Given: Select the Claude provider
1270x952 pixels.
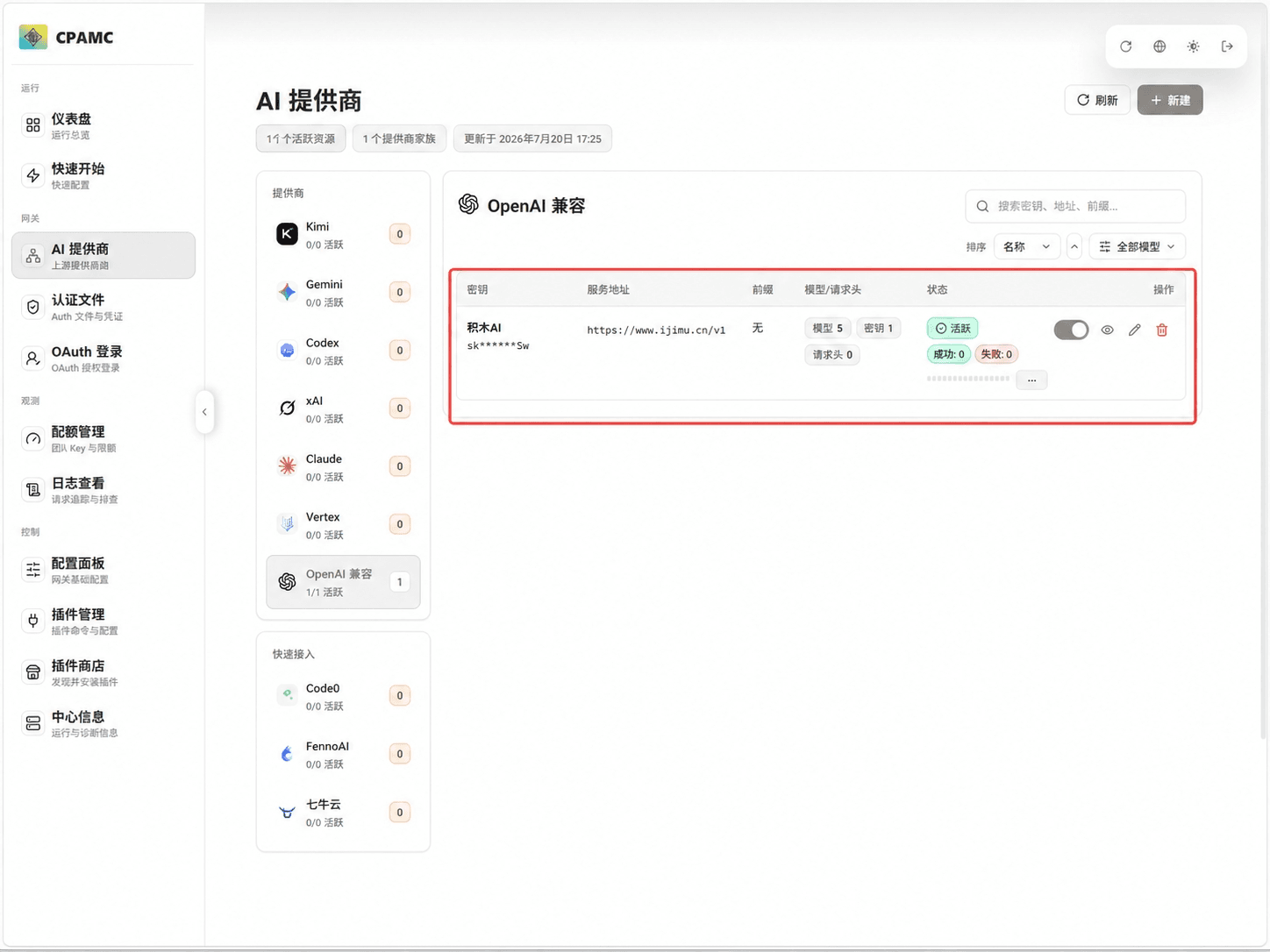Looking at the screenshot, I should pyautogui.click(x=343, y=466).
